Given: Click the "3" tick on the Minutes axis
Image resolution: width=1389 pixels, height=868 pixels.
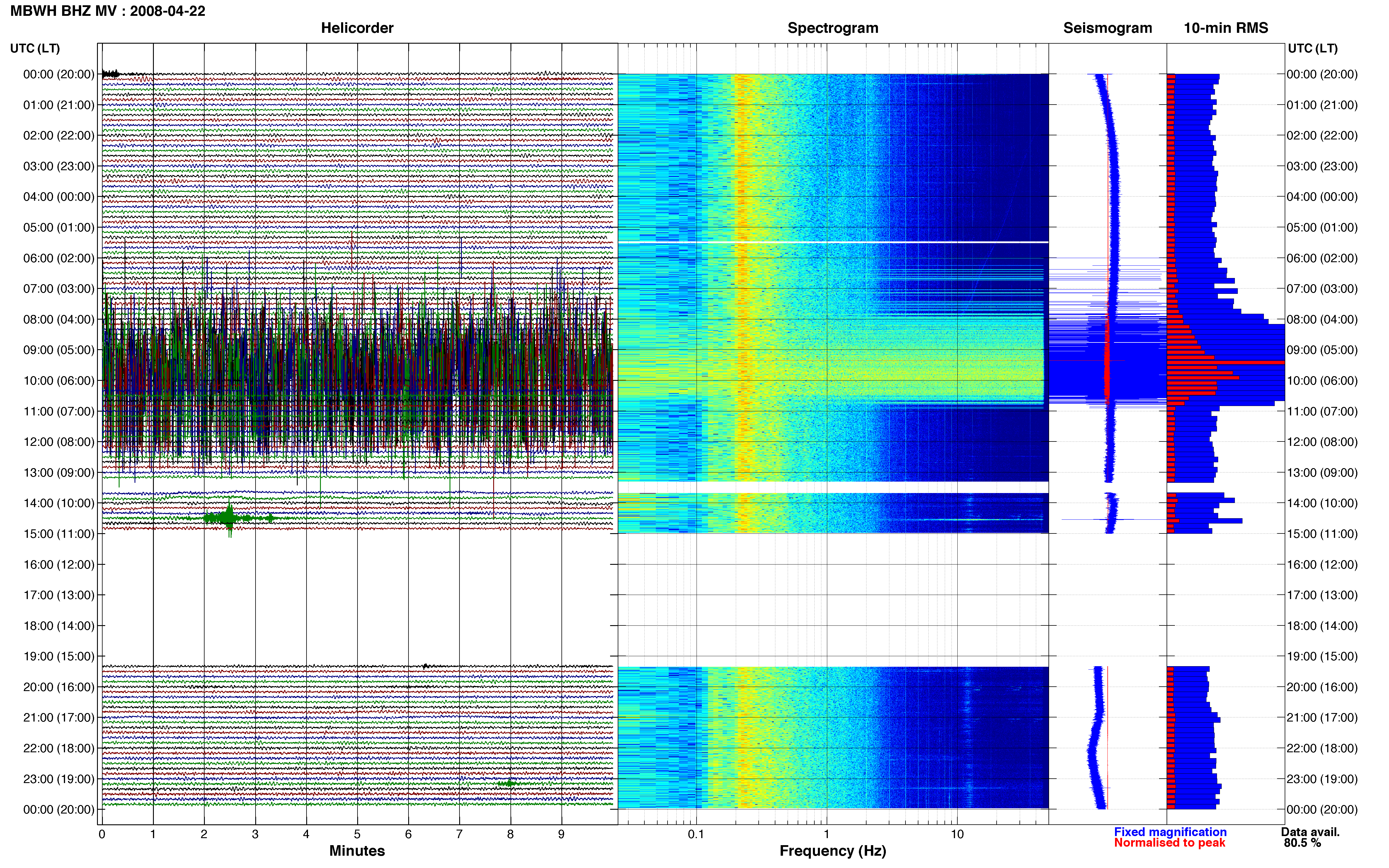Looking at the screenshot, I should (x=255, y=834).
